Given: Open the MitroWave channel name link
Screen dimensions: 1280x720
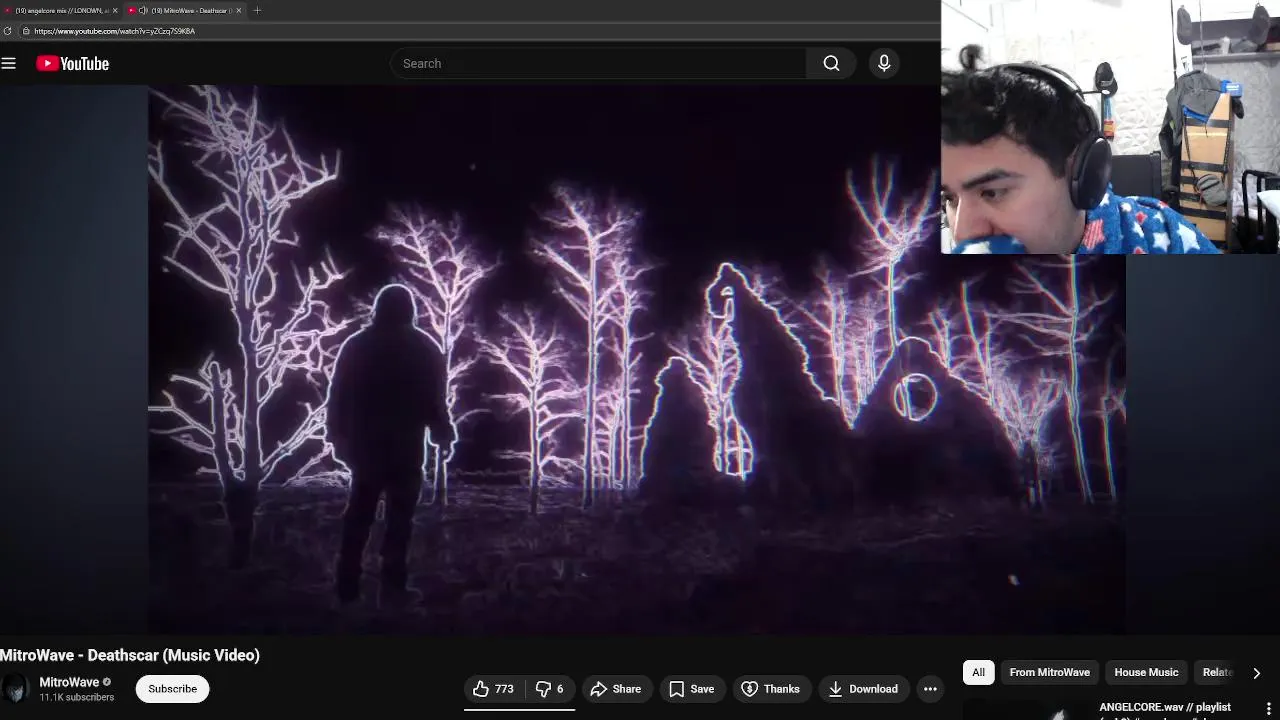Looking at the screenshot, I should [x=69, y=682].
